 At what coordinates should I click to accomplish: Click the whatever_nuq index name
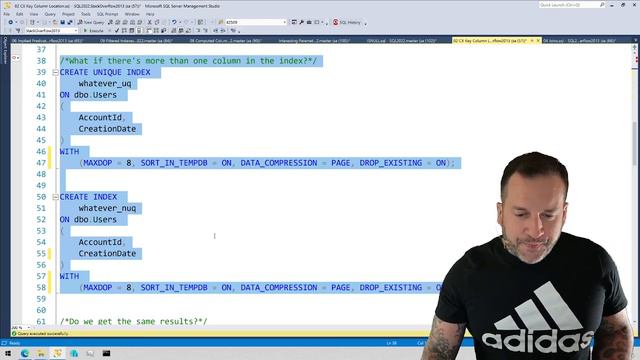(x=107, y=208)
